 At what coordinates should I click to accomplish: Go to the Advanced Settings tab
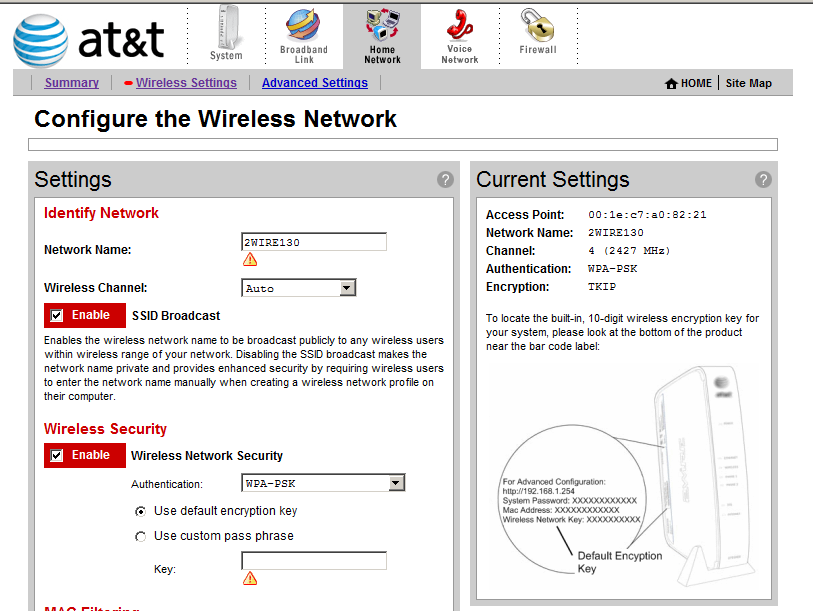tap(314, 83)
